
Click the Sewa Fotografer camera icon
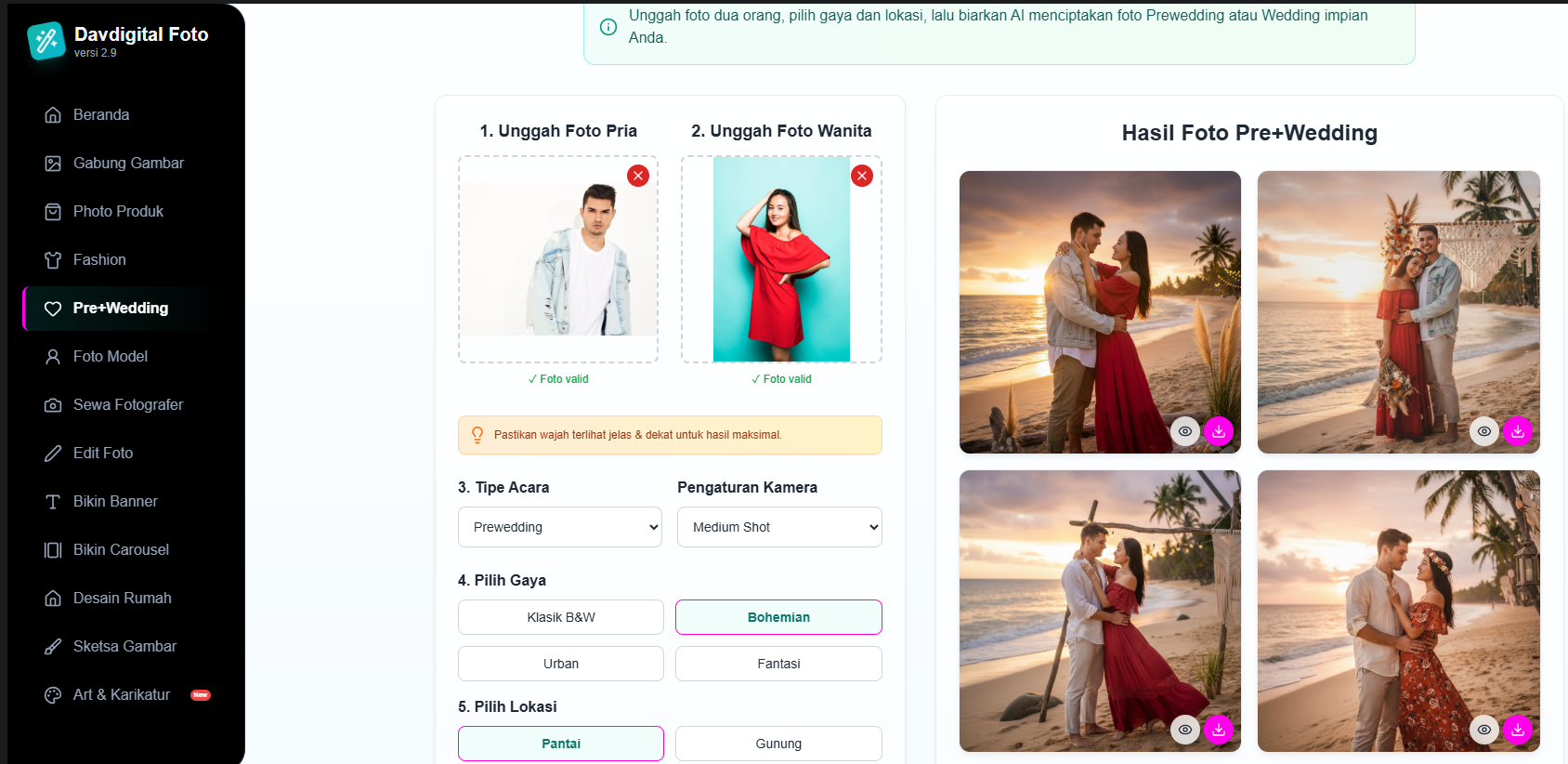click(53, 405)
